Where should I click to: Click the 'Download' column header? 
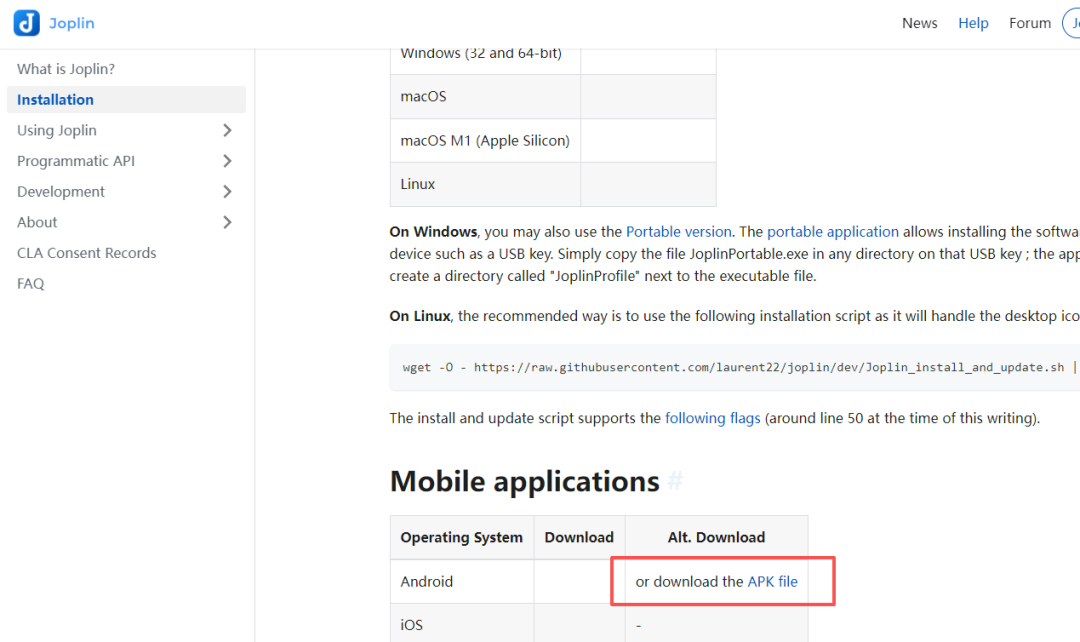(x=579, y=537)
